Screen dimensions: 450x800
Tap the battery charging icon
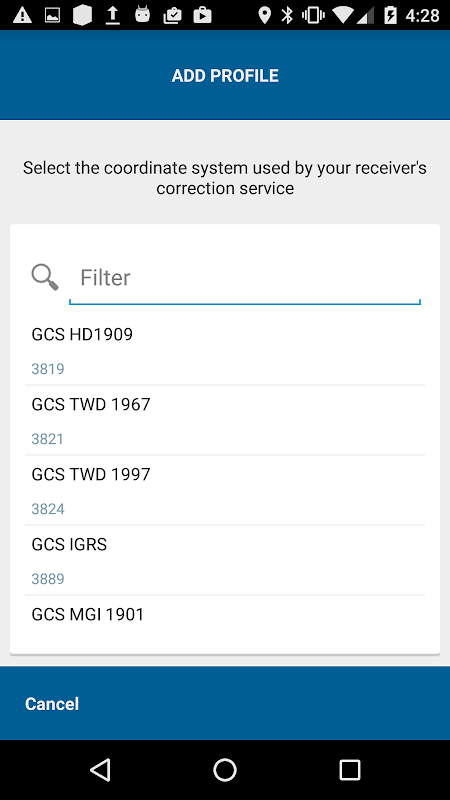pyautogui.click(x=390, y=15)
